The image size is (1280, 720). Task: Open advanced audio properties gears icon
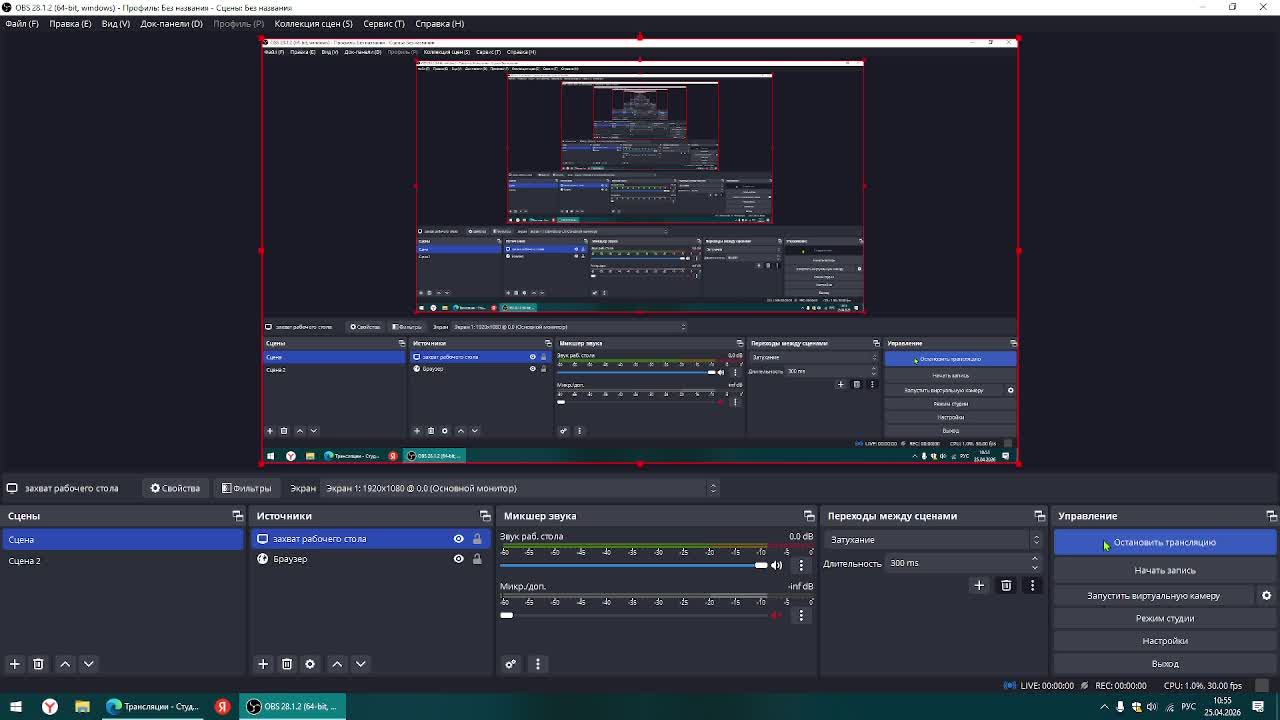(x=511, y=664)
